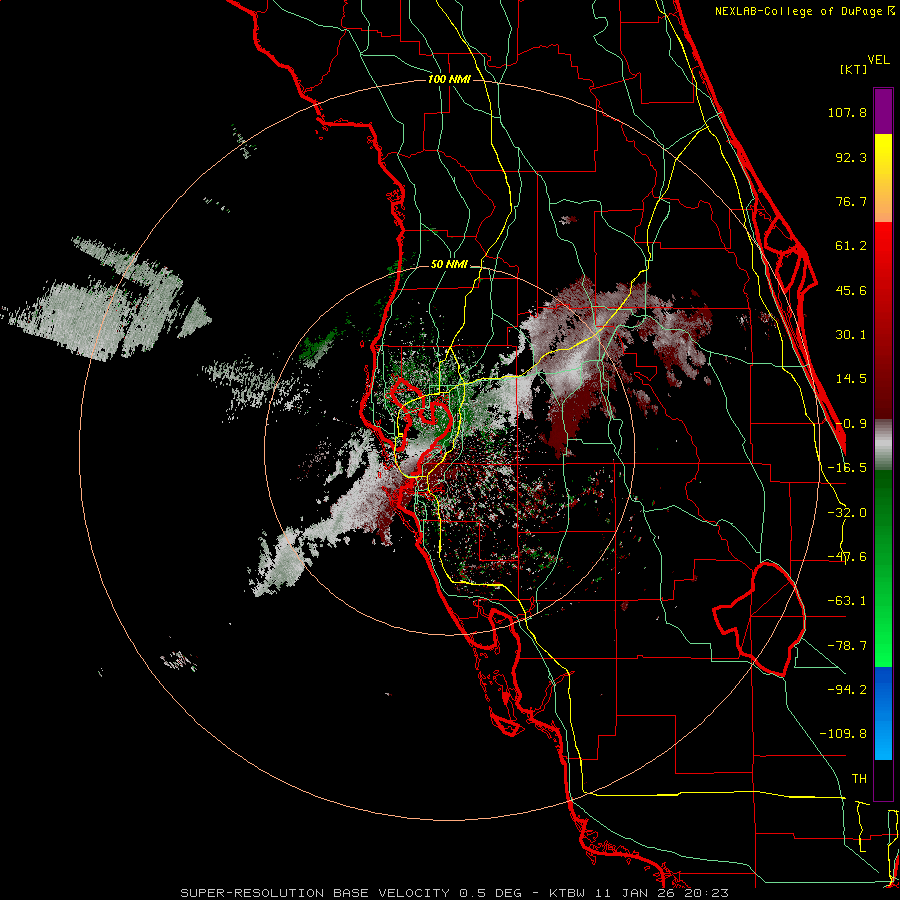The width and height of the screenshot is (900, 900).
Task: Pick the red segment of the color bar
Action: coord(883,320)
